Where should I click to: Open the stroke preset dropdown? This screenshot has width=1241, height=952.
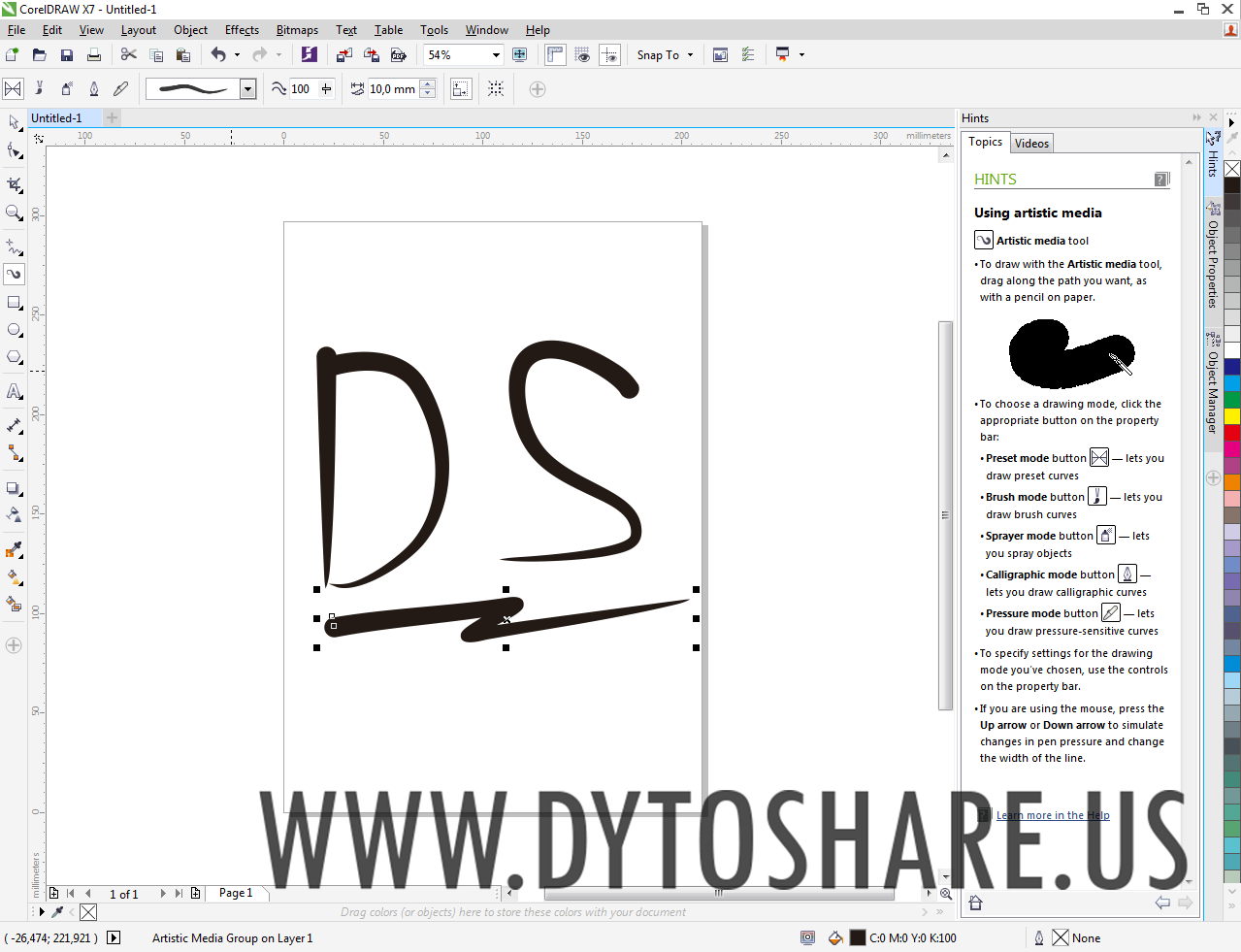click(247, 88)
